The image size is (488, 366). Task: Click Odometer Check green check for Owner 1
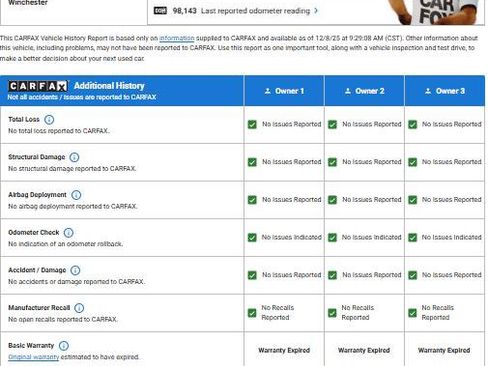pyautogui.click(x=252, y=237)
